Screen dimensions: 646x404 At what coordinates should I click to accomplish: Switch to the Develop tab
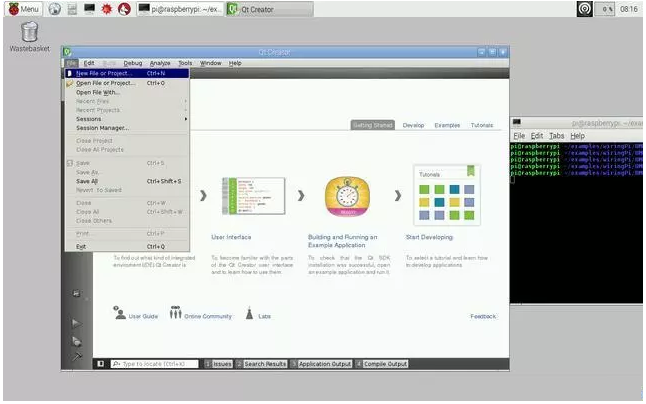coord(413,125)
